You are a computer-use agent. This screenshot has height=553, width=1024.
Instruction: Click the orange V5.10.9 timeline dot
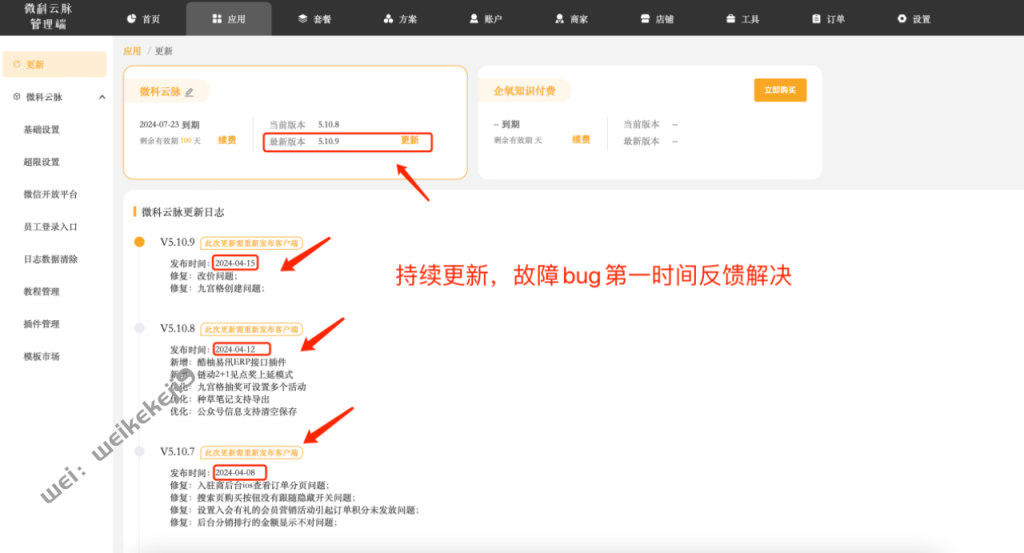139,242
